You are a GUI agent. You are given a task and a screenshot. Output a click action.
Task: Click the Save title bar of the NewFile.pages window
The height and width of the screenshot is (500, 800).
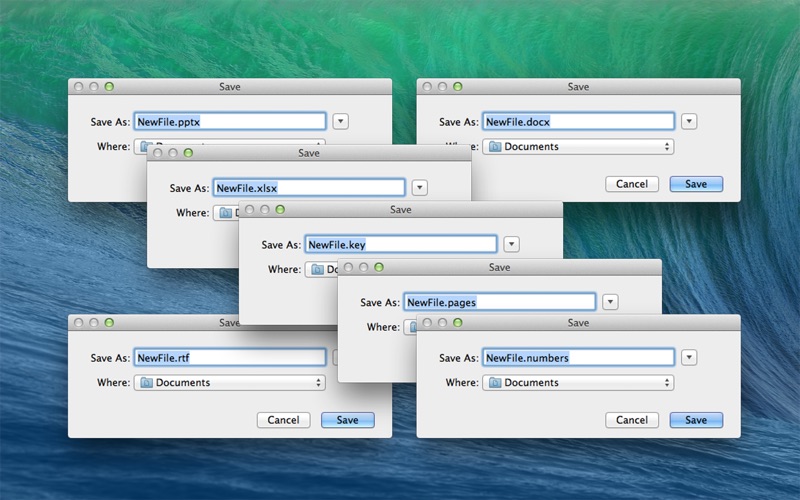tap(499, 267)
